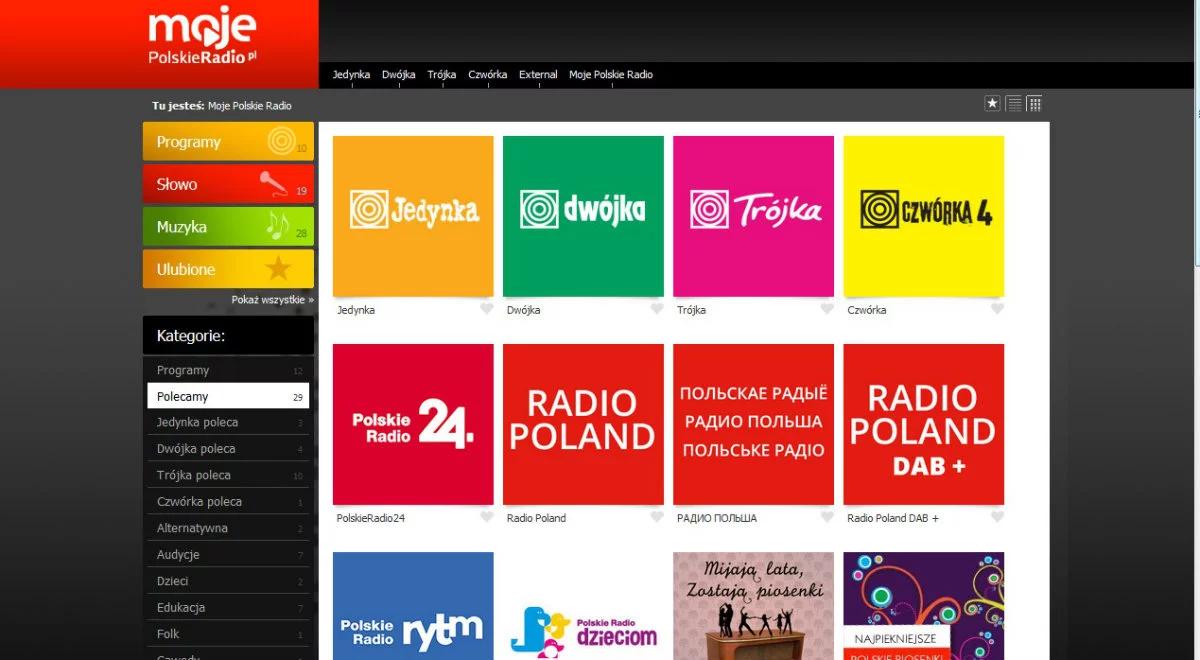Image resolution: width=1200 pixels, height=660 pixels.
Task: Select the Edukacja category
Action: 228,607
